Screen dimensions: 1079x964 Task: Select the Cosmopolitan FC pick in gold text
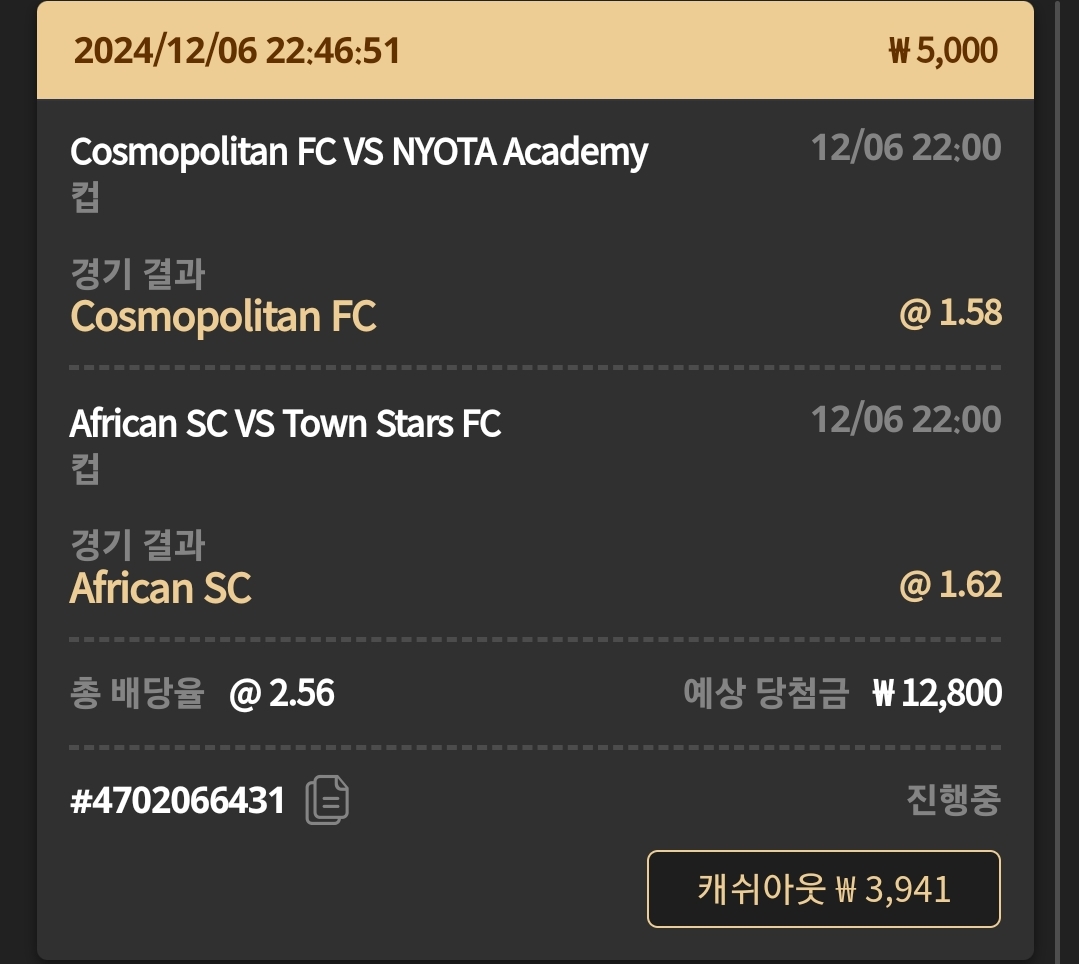tap(223, 316)
